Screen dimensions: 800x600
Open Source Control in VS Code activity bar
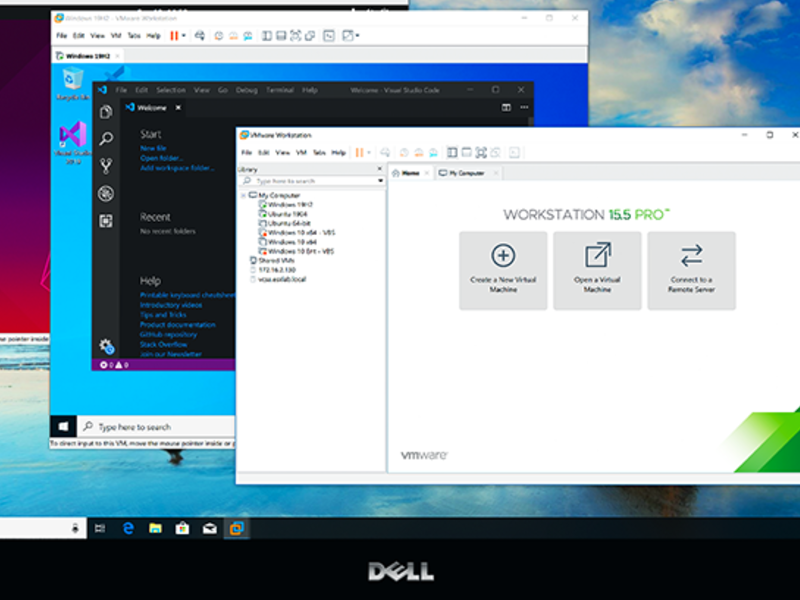(x=106, y=166)
